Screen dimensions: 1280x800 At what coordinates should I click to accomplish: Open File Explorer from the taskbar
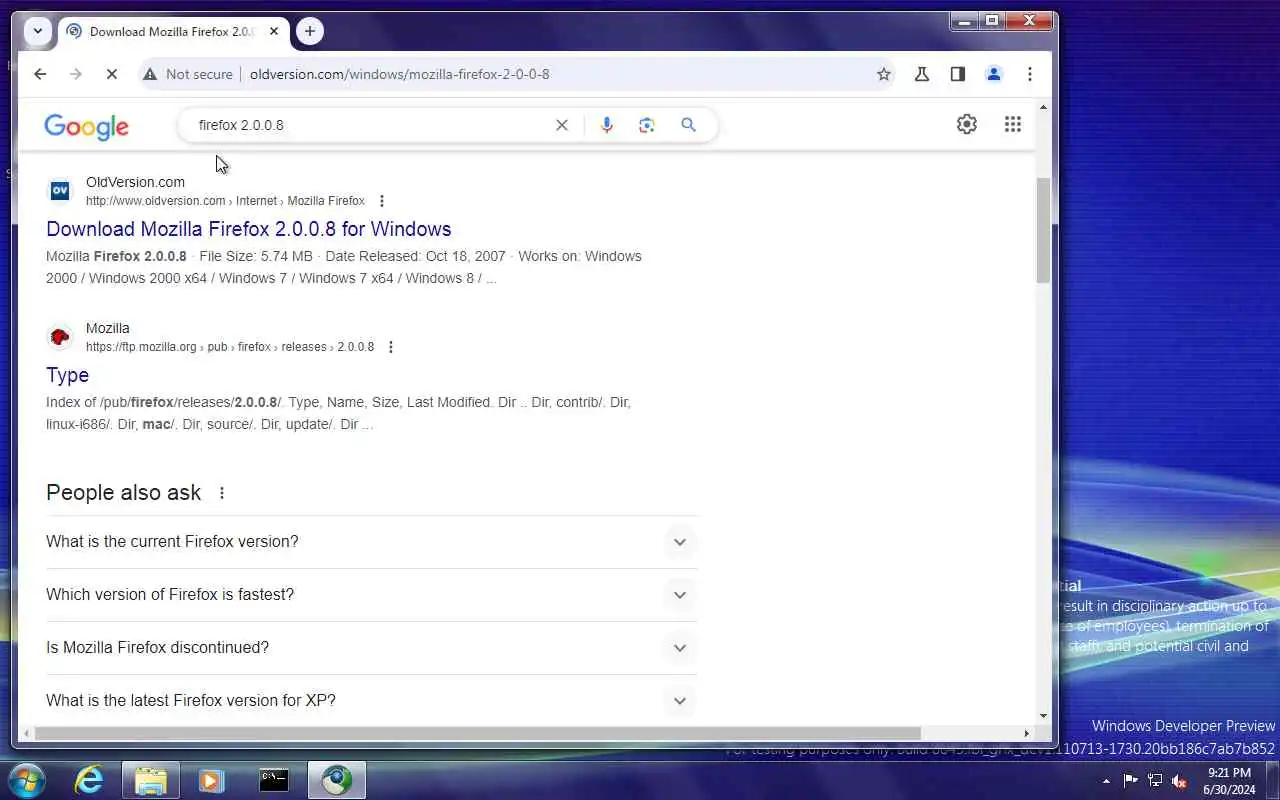[150, 780]
